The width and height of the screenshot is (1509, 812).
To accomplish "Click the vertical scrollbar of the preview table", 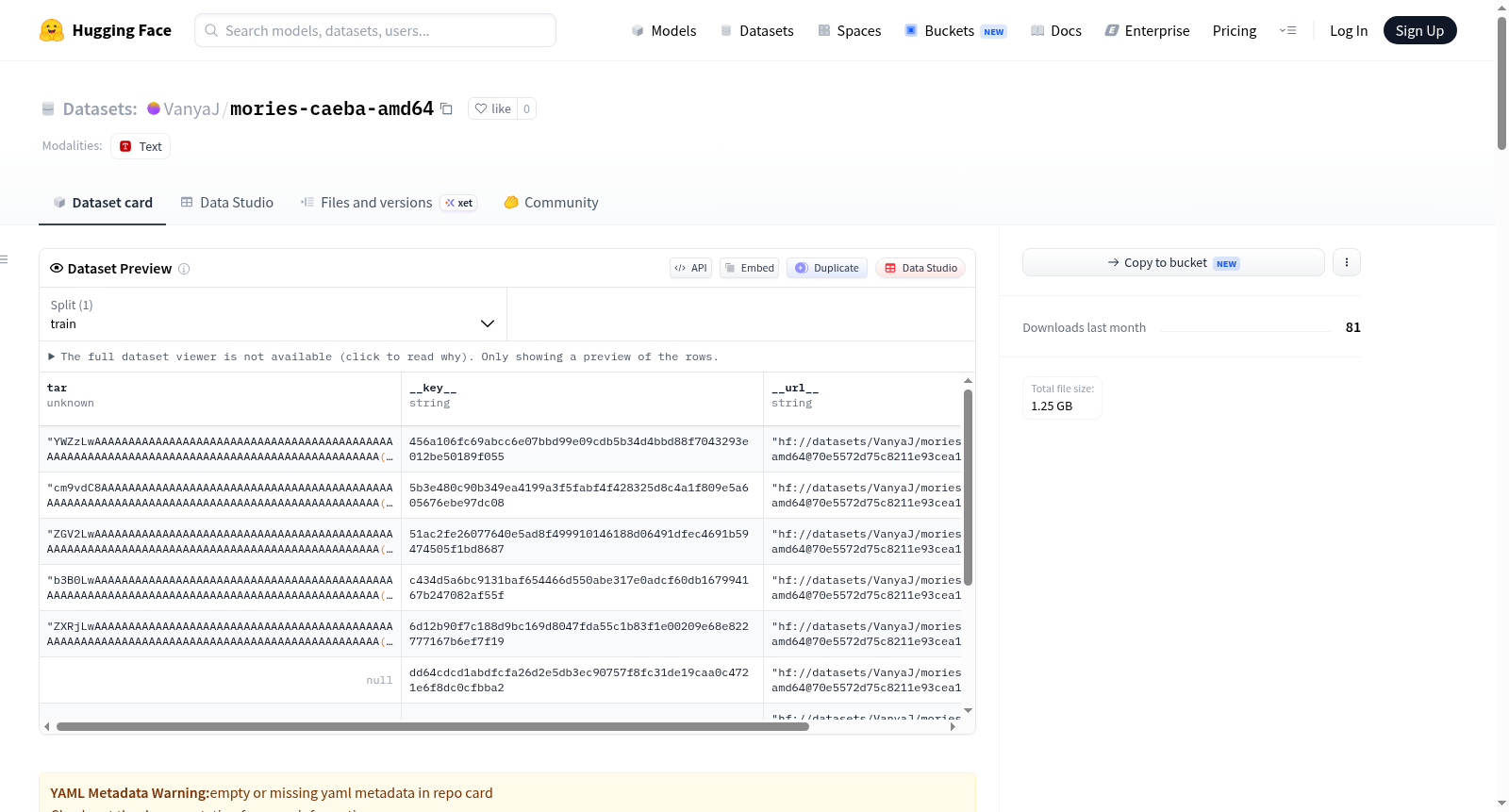I will 968,488.
